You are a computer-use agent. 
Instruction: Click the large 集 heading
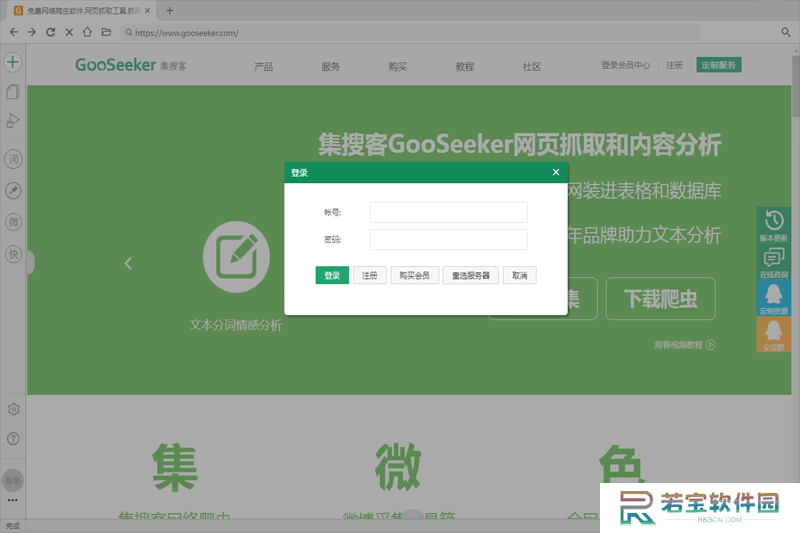pos(174,467)
